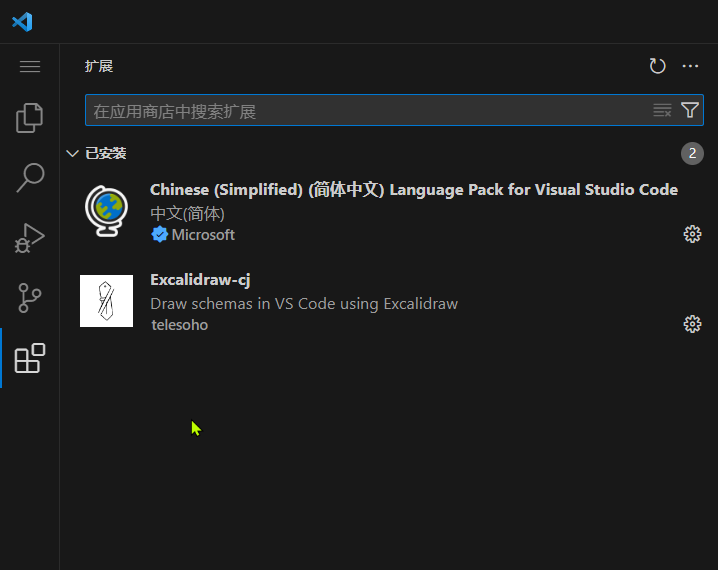
Task: Click the Excalidraw-cj extension thumbnail
Action: coord(107,301)
